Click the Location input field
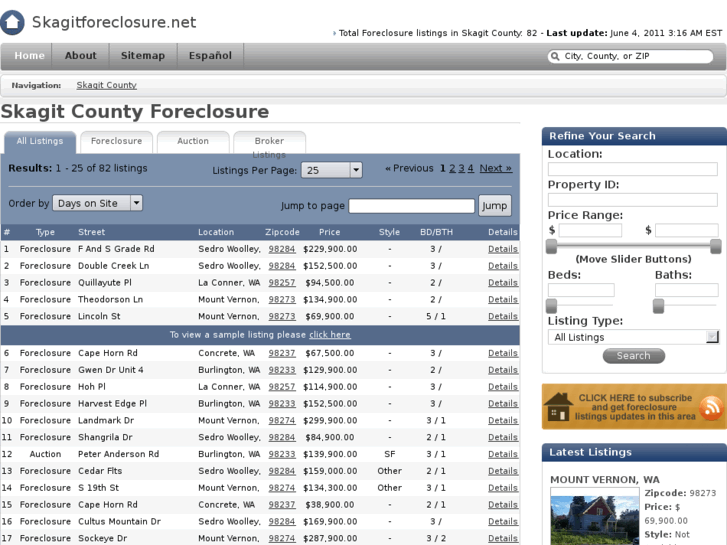This screenshot has width=727, height=545. coord(633,169)
